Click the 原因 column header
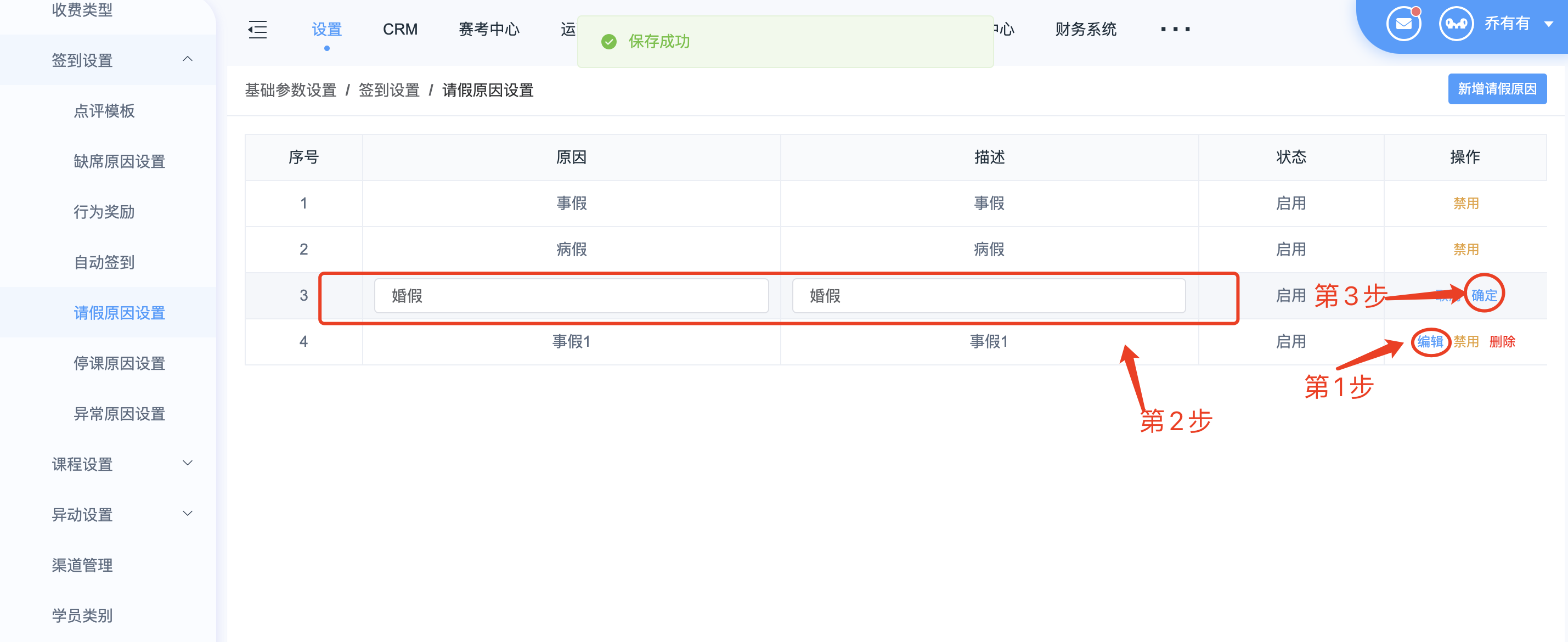 [x=571, y=157]
